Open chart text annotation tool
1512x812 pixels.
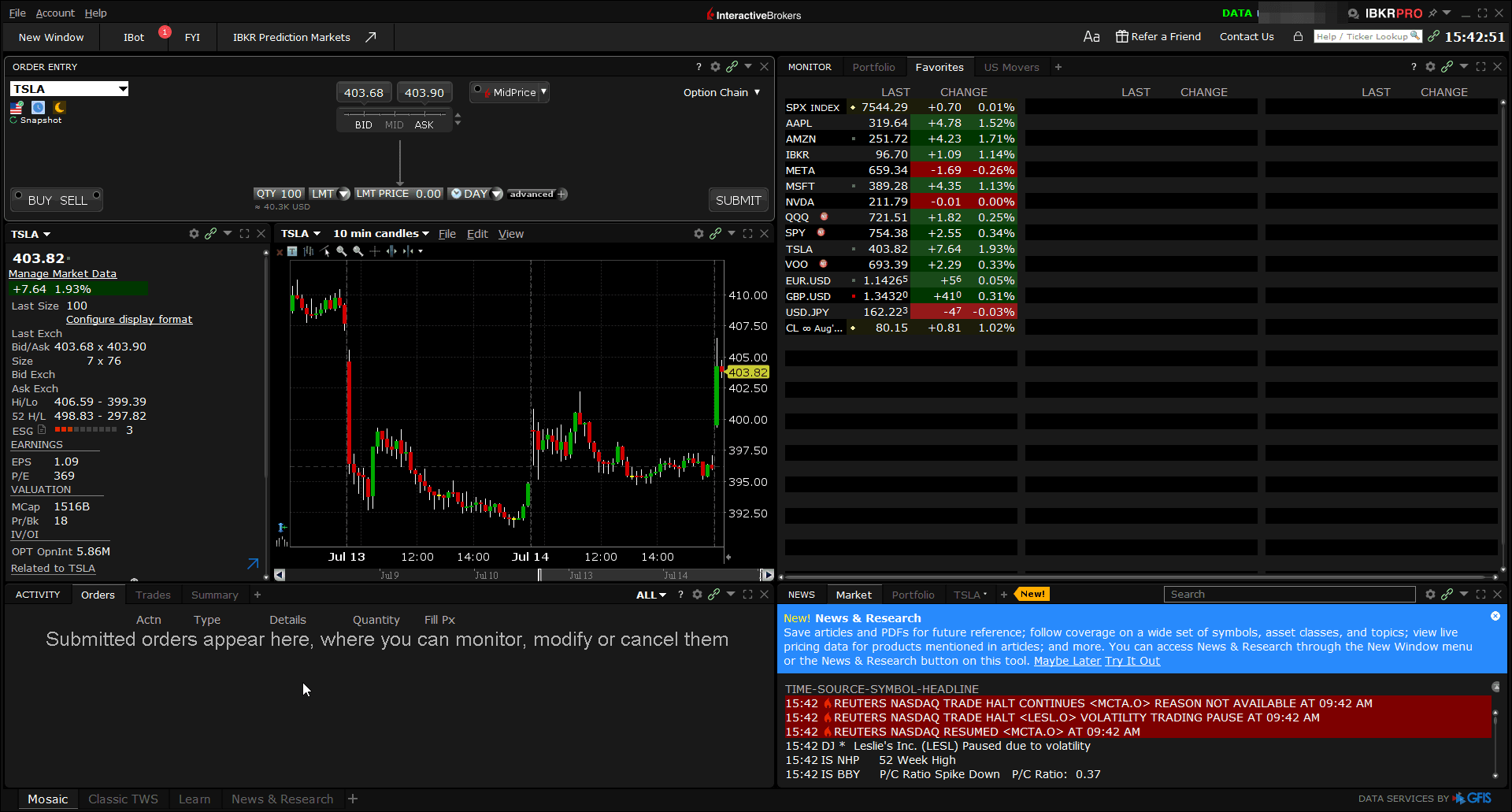tap(292, 251)
